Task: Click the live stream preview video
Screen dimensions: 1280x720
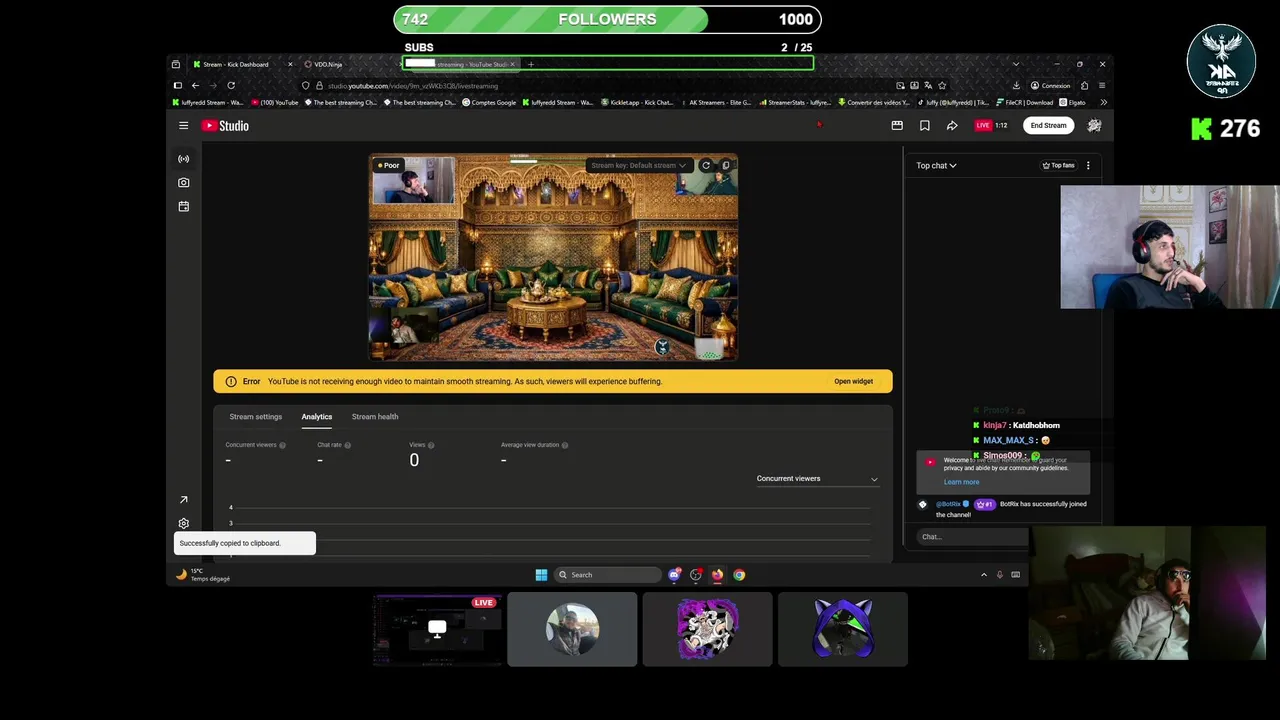Action: coord(553,257)
